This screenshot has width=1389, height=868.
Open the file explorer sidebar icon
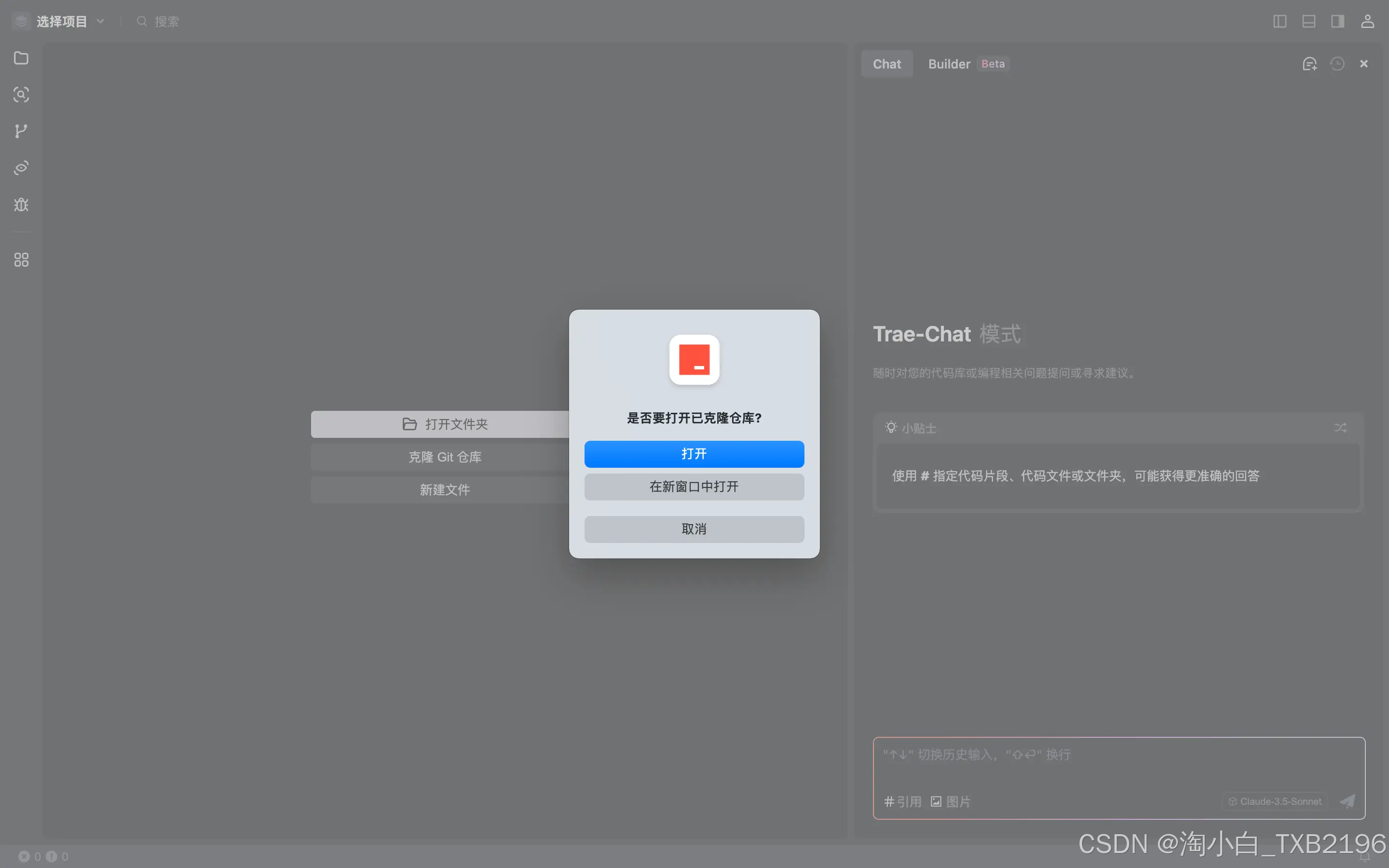click(21, 58)
